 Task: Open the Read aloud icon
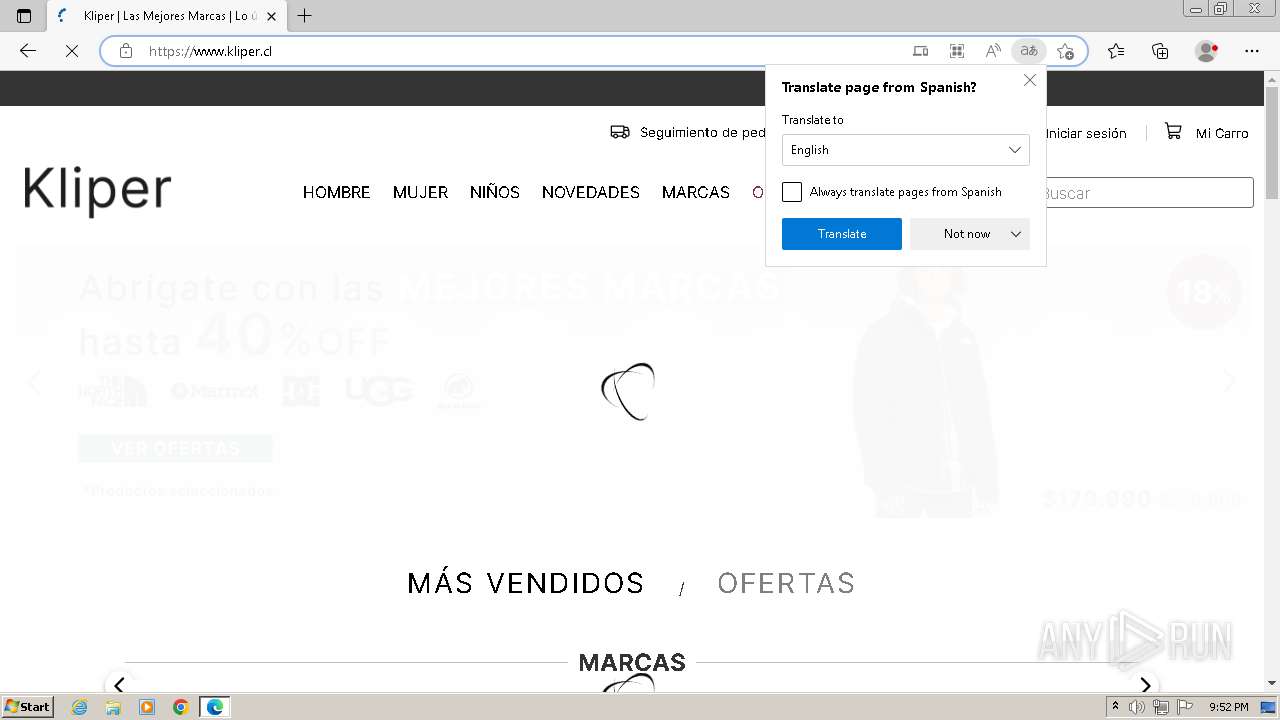coord(993,51)
